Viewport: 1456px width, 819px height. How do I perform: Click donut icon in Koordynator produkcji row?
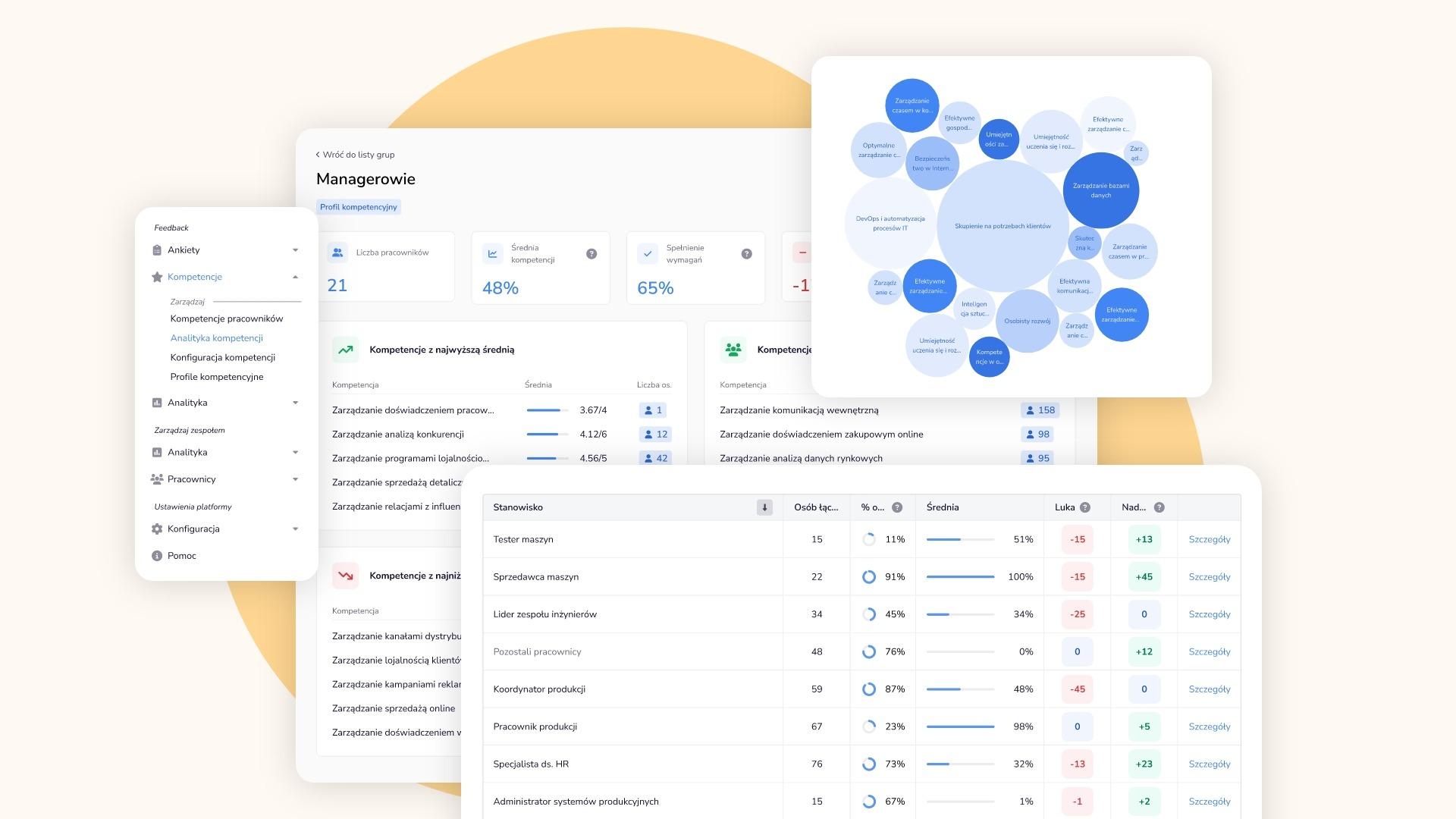tap(869, 689)
